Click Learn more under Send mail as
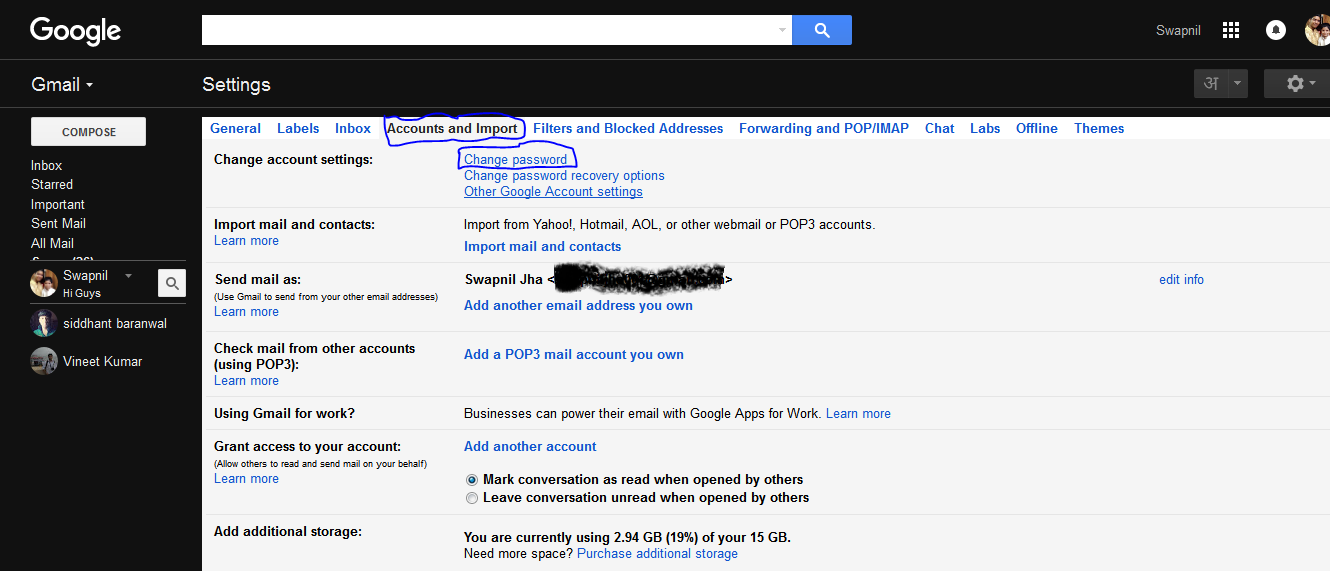This screenshot has width=1330, height=571. pyautogui.click(x=246, y=311)
